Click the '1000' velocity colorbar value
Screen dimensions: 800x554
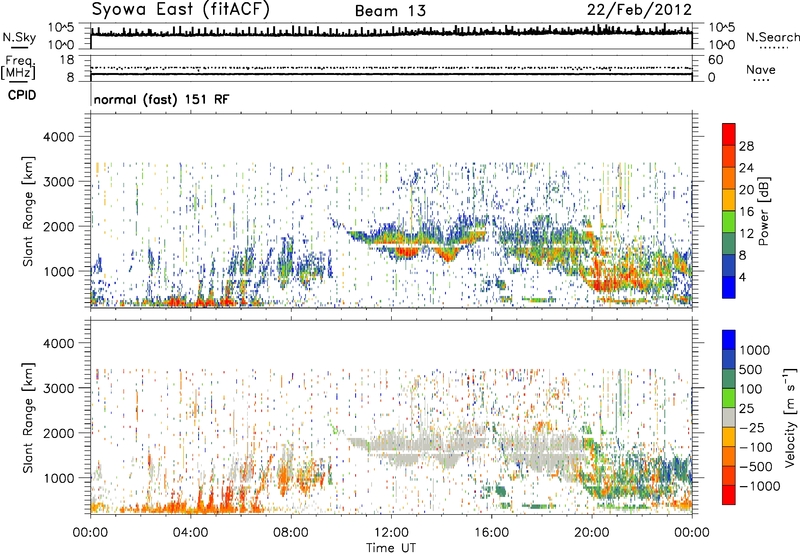click(755, 350)
